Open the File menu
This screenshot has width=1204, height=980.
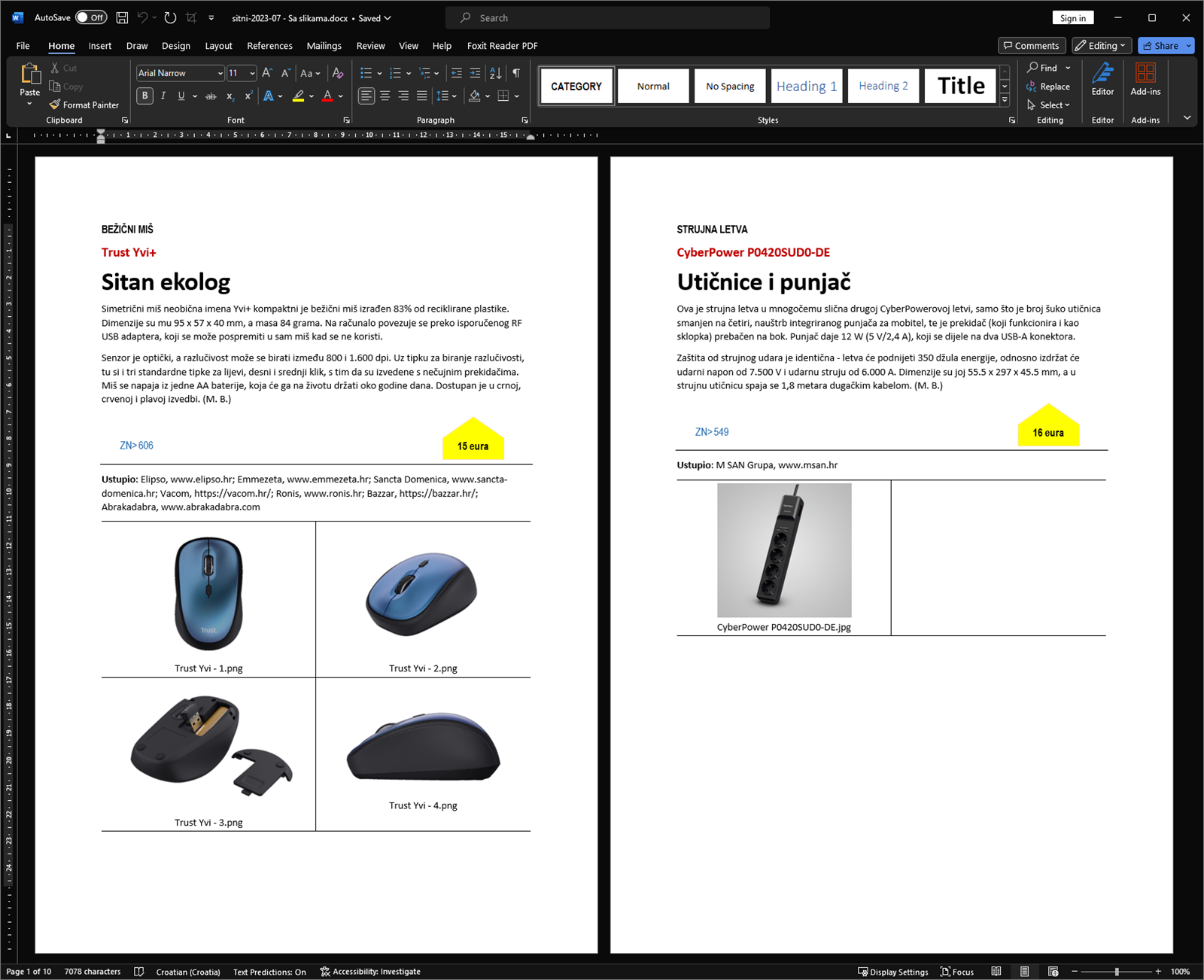tap(23, 45)
